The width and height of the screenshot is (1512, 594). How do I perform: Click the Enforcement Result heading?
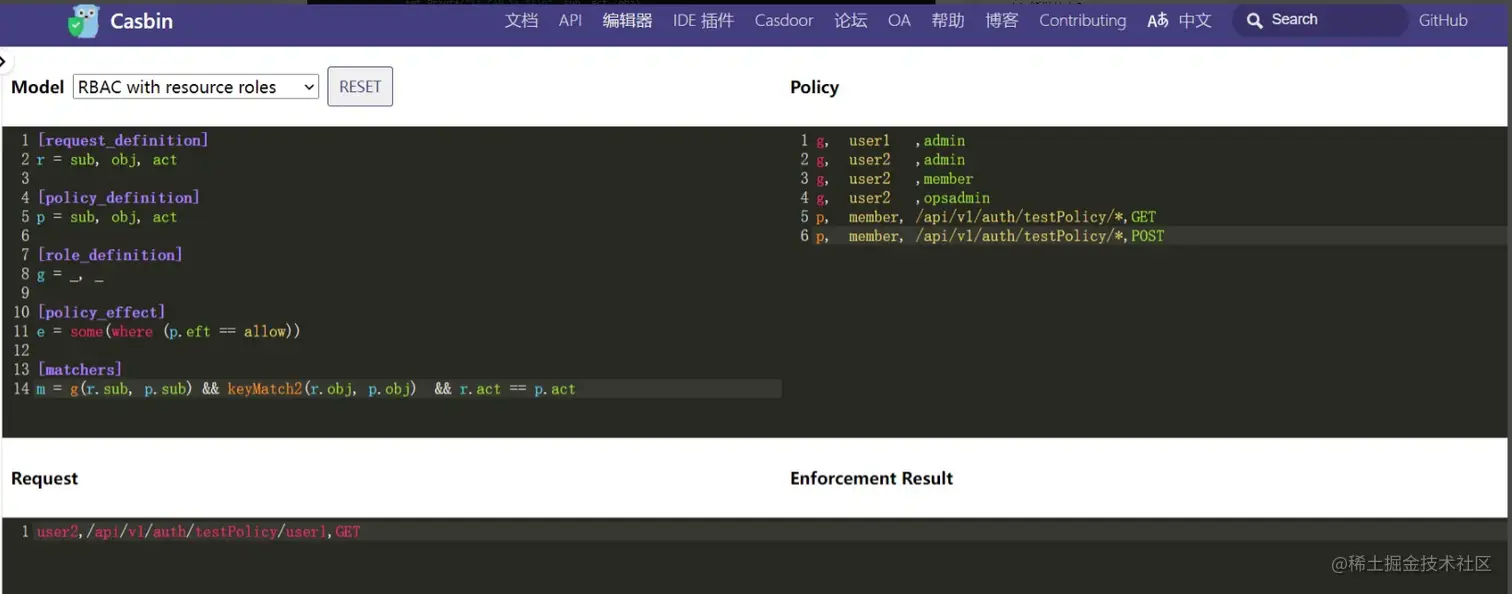(x=871, y=478)
